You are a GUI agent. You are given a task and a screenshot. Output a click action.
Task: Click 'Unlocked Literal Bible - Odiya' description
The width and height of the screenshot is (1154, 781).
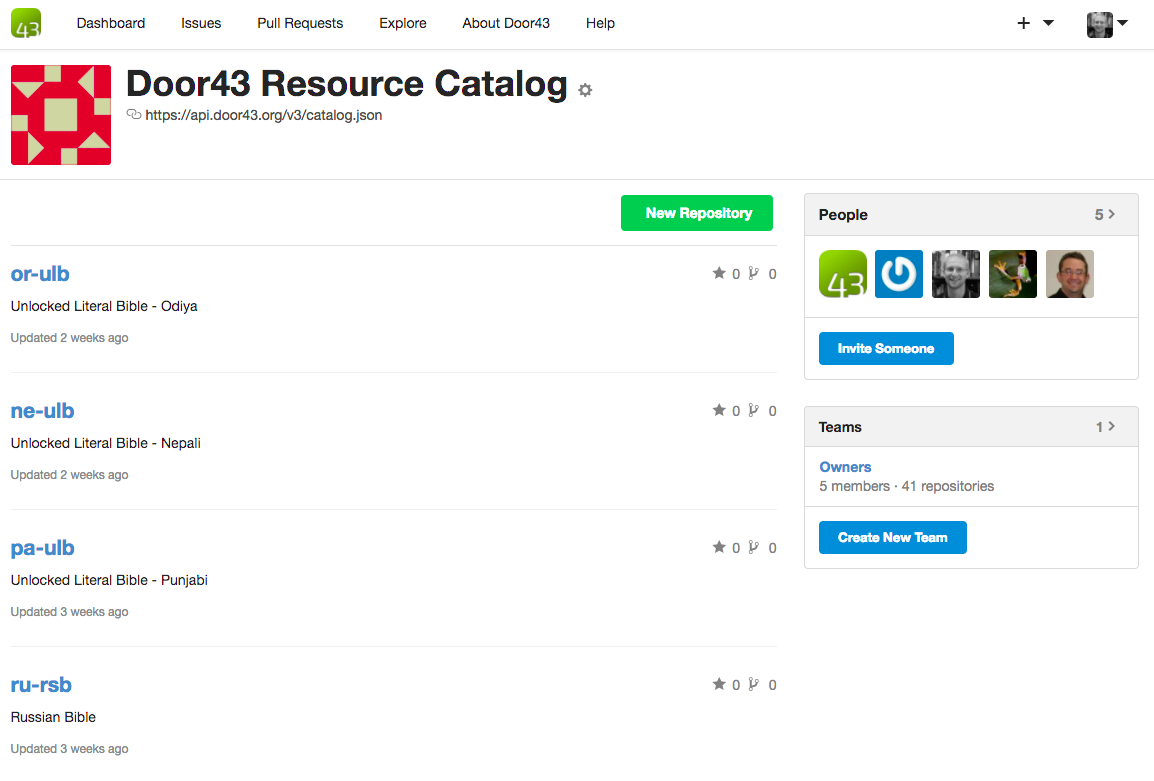104,306
